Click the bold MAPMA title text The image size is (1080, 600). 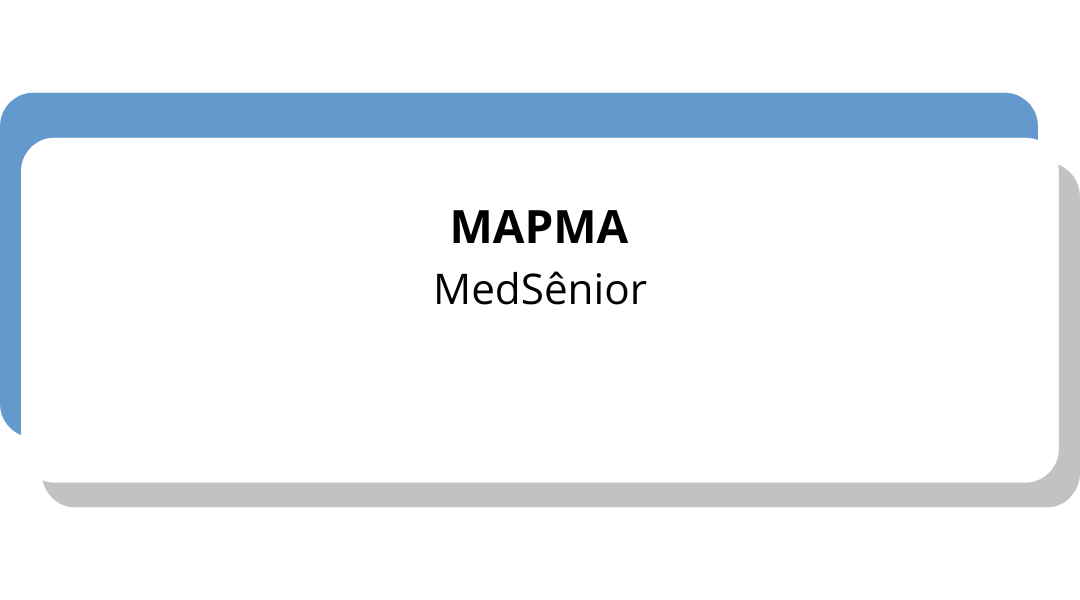539,228
